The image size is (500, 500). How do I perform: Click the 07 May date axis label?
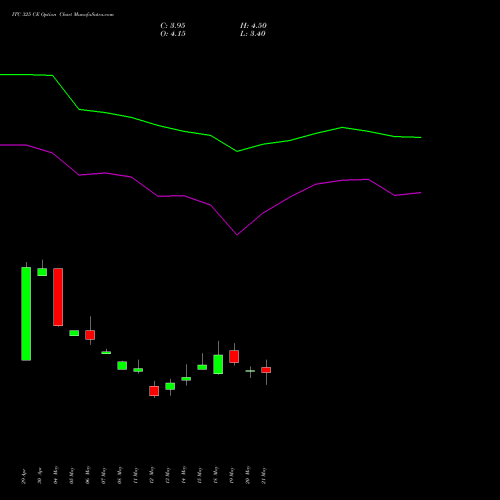coord(104,476)
